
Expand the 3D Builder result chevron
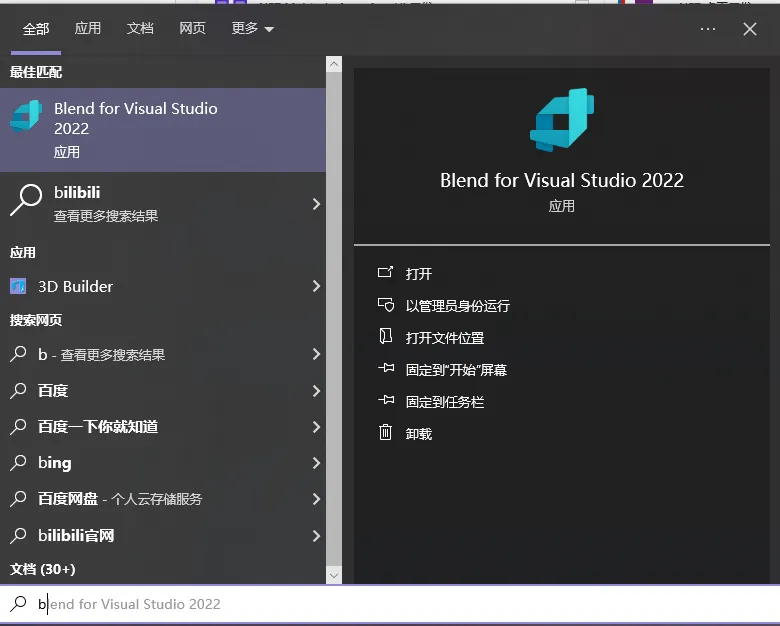coord(316,286)
